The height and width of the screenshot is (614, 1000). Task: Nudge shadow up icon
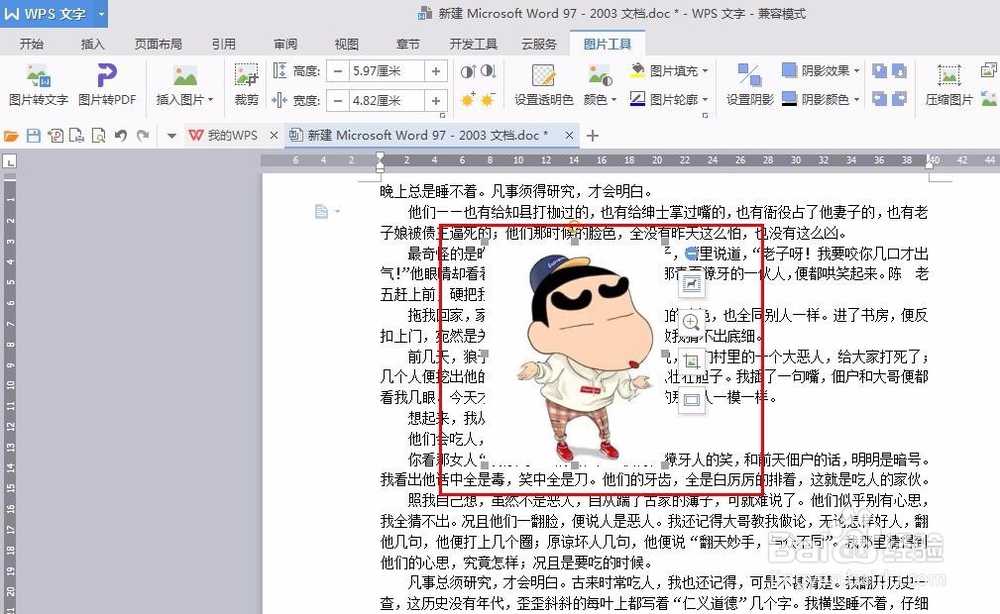[x=879, y=70]
